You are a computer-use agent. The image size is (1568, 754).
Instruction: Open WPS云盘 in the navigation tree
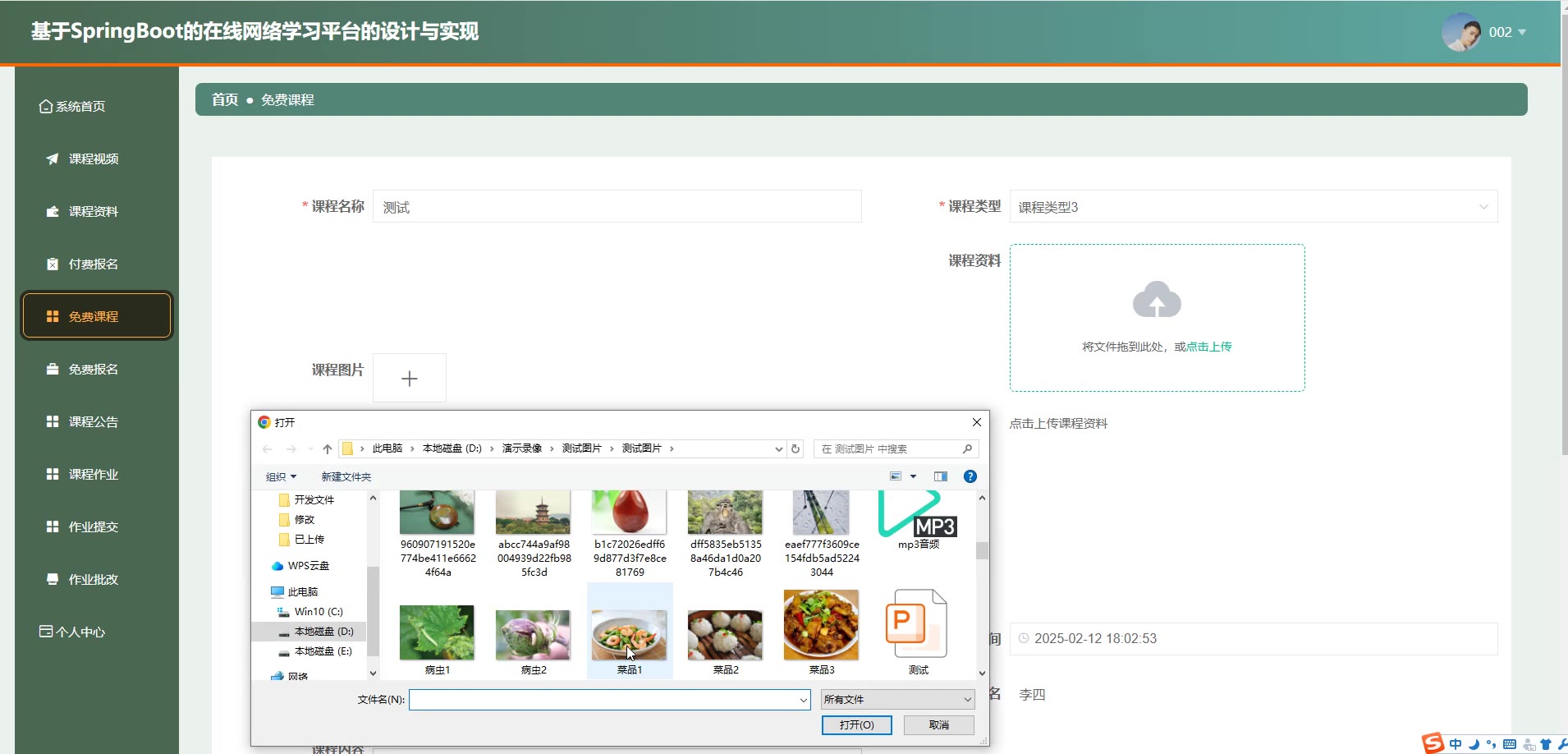(309, 565)
